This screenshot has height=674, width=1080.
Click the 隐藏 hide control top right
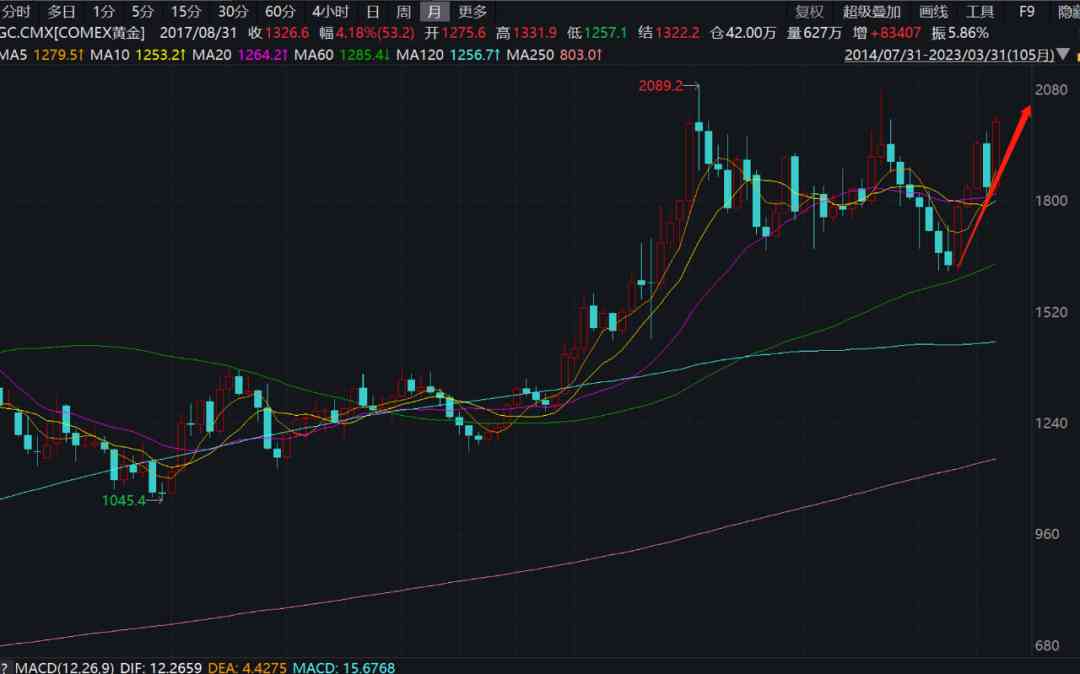tap(1069, 12)
